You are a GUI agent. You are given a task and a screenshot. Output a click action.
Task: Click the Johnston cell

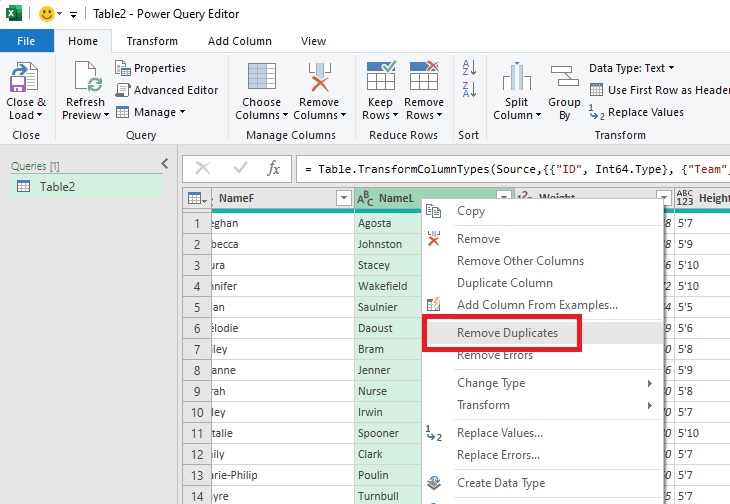click(388, 244)
